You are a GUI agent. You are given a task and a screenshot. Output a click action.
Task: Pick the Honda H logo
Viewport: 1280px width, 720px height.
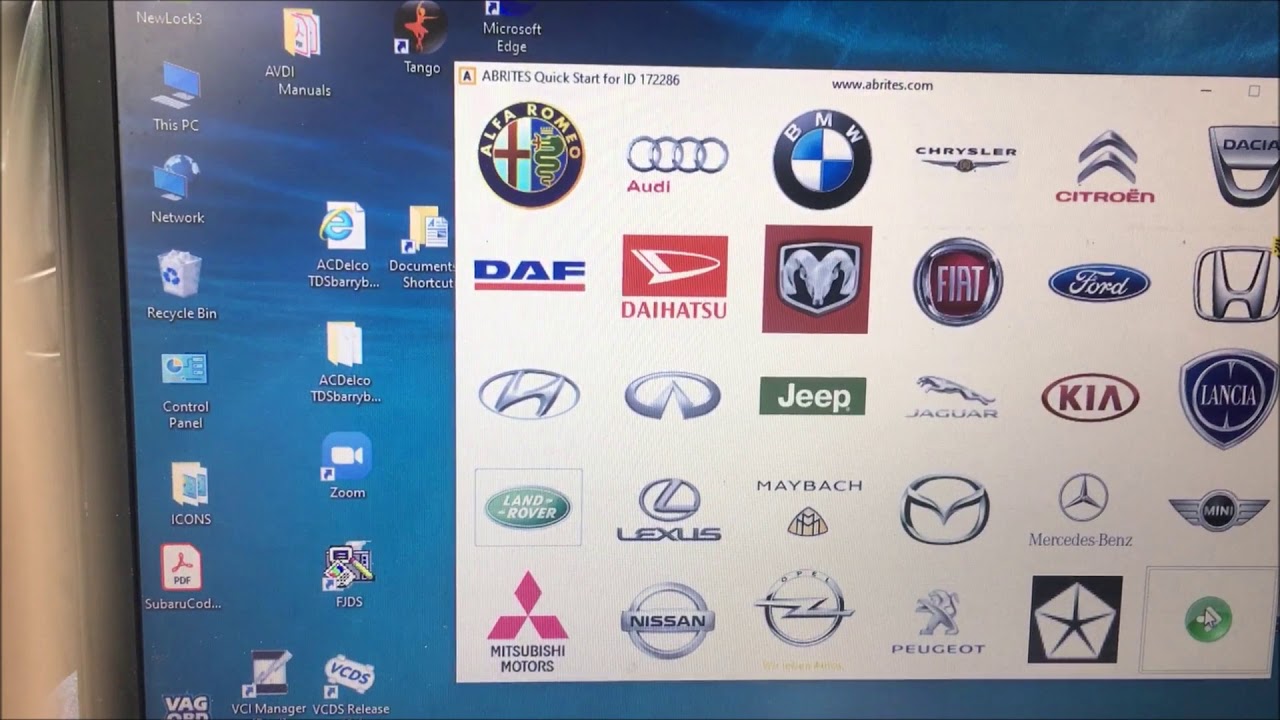click(1236, 285)
